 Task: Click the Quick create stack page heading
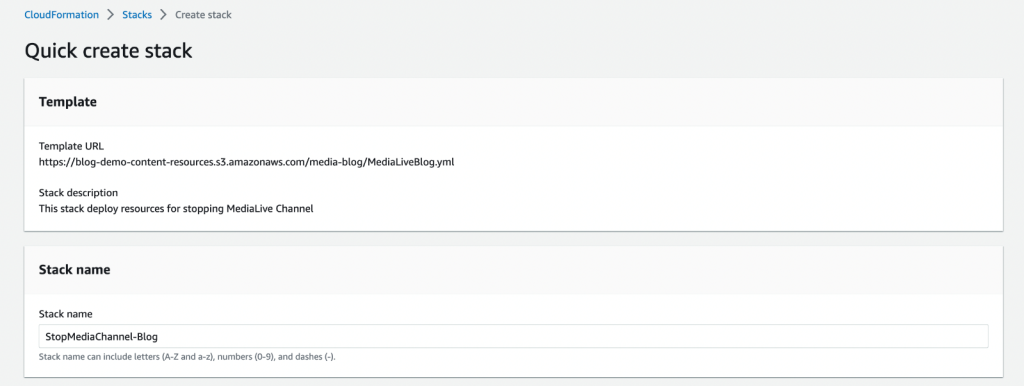pos(108,51)
